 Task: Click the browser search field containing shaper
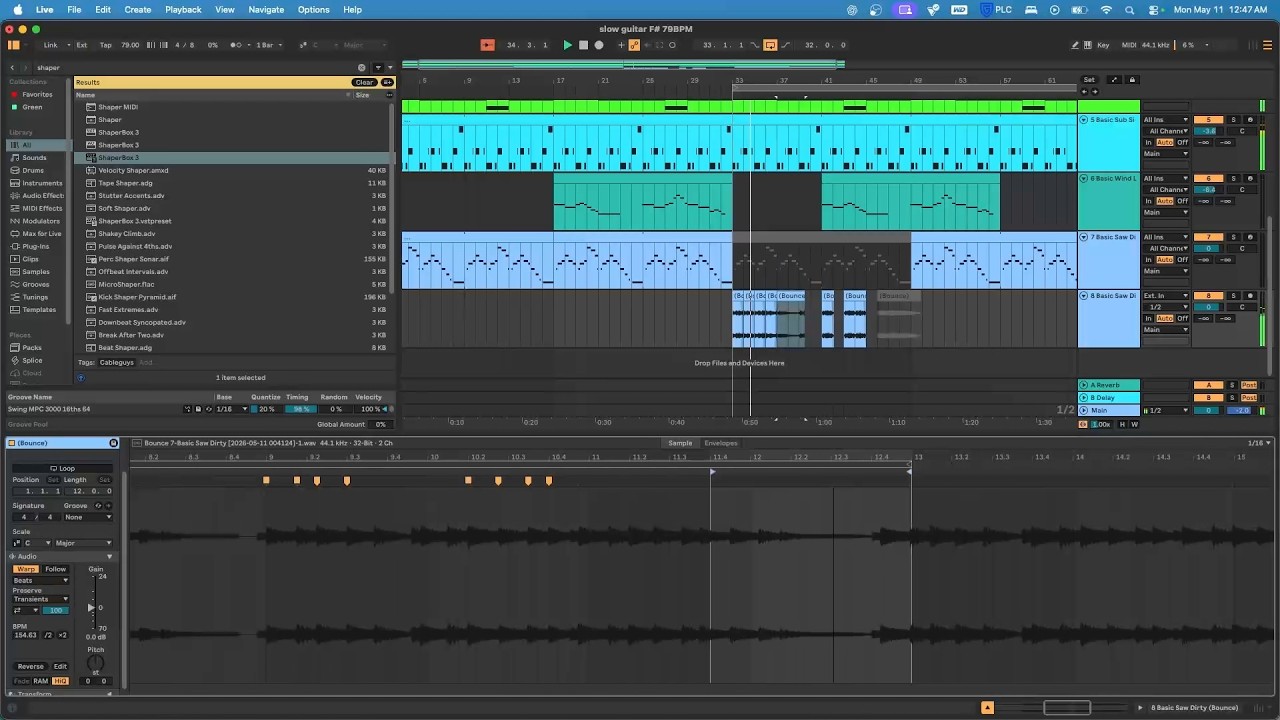pyautogui.click(x=195, y=68)
